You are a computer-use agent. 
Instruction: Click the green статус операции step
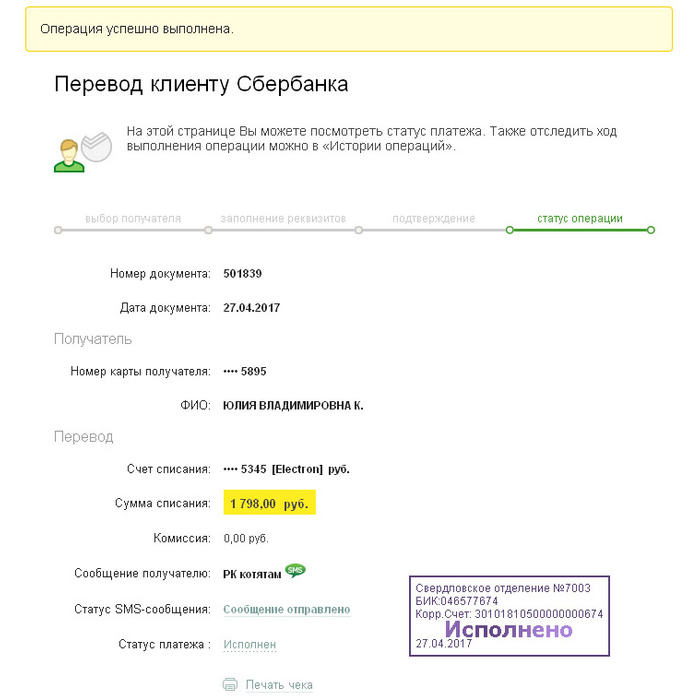[x=580, y=218]
